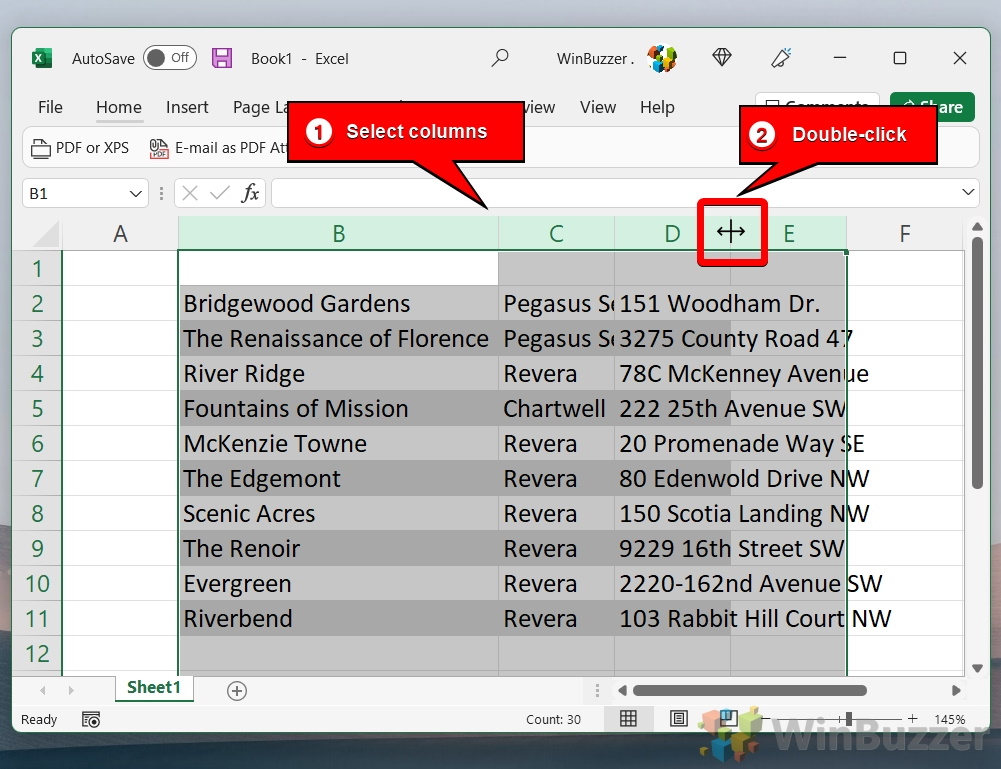The height and width of the screenshot is (769, 1001).
Task: Click the McKenzie Towne cell
Action: pos(338,444)
